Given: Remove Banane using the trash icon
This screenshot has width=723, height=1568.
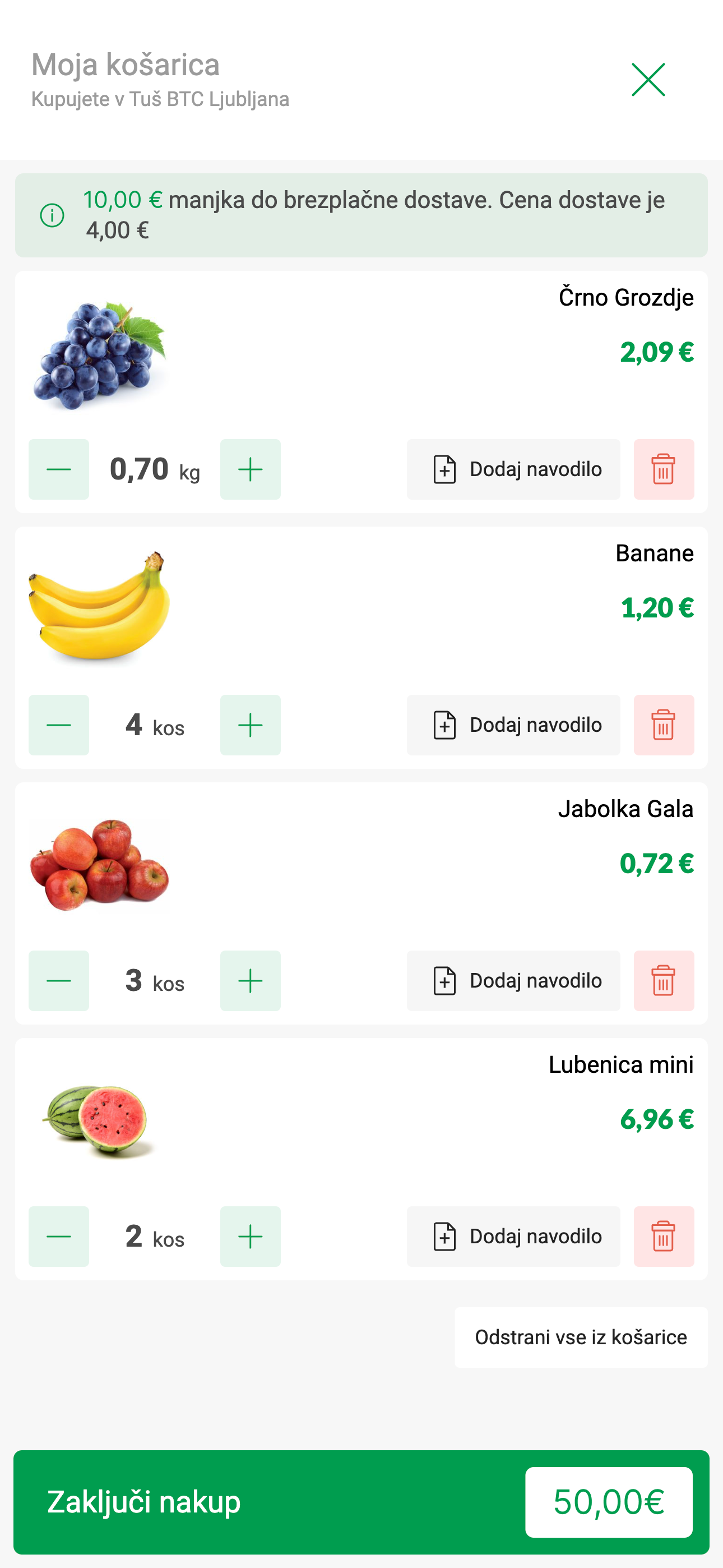Looking at the screenshot, I should 664,725.
